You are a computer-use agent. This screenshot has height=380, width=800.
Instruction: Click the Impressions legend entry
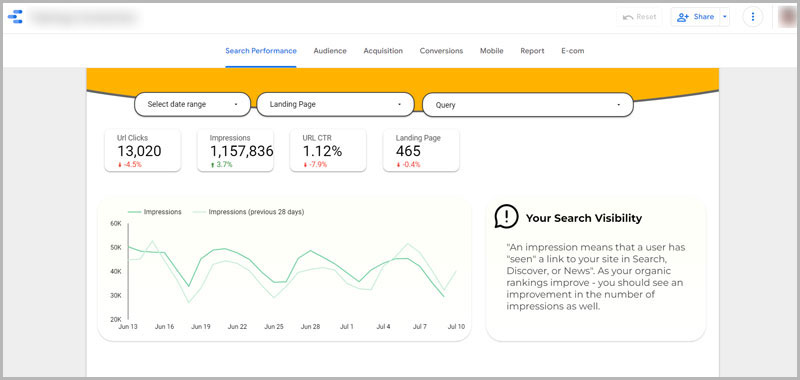155,212
